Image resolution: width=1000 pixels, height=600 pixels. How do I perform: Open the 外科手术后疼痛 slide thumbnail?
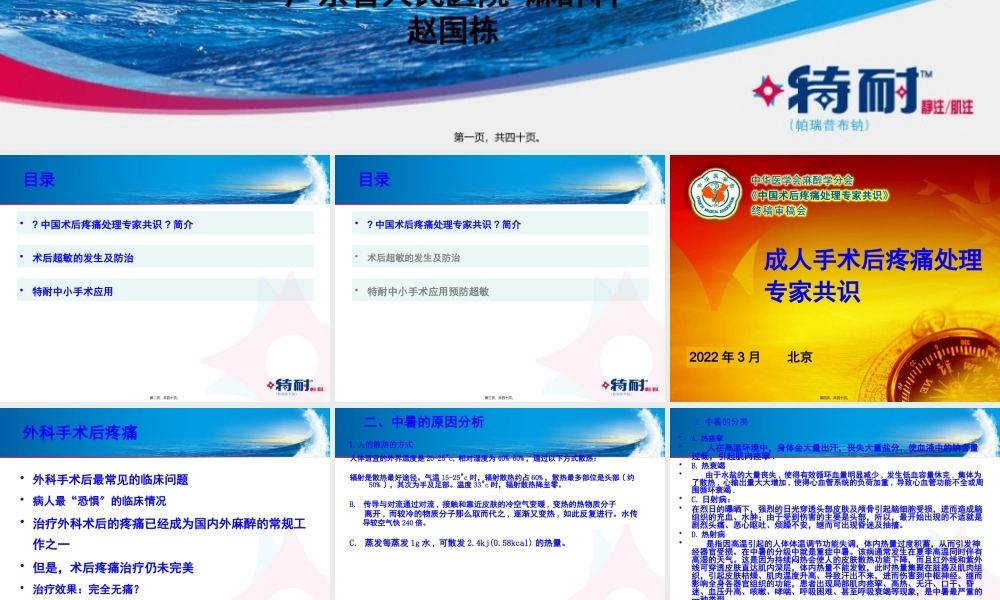(165, 504)
